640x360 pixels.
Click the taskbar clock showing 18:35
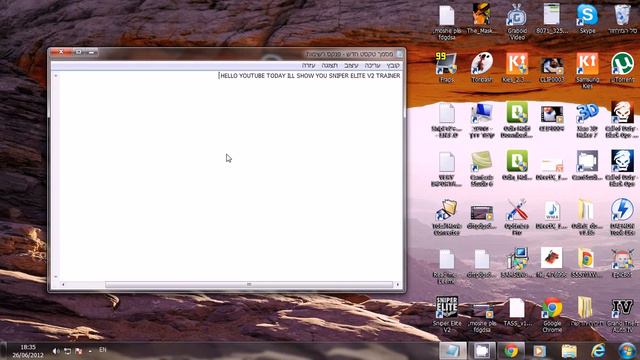(28, 351)
